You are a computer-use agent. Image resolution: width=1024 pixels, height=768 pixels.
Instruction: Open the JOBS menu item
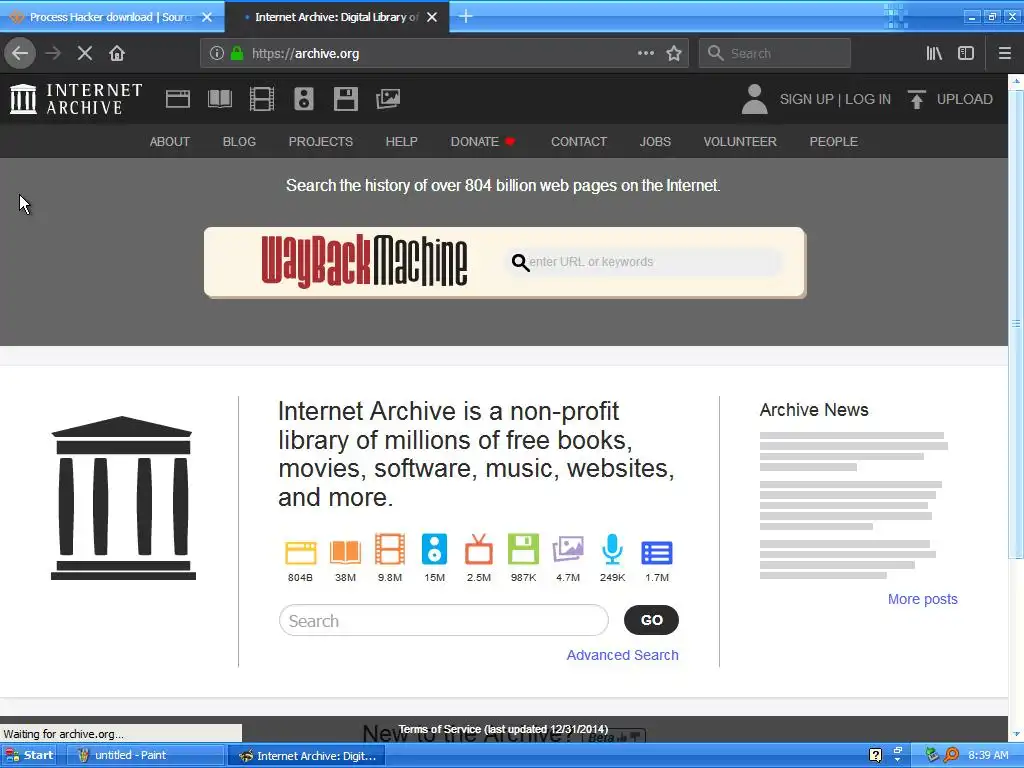point(655,141)
